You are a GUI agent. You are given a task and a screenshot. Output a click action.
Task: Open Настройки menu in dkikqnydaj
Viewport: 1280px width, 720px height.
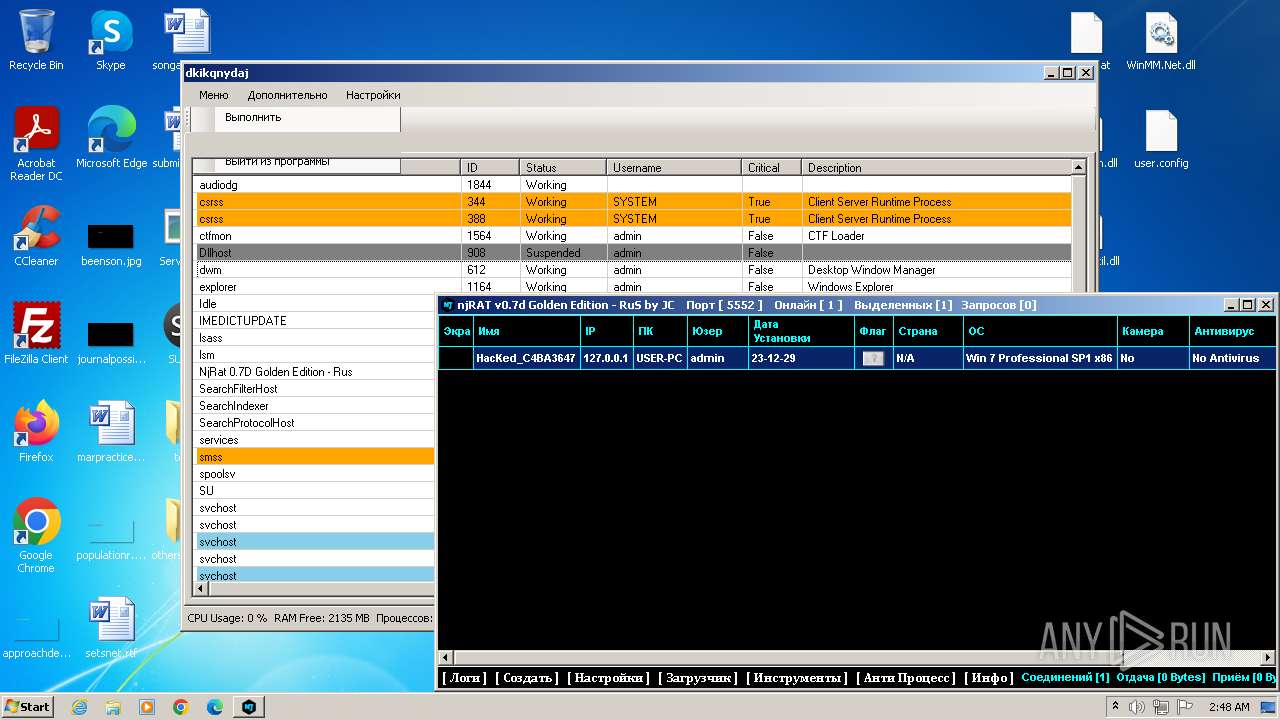[x=373, y=95]
